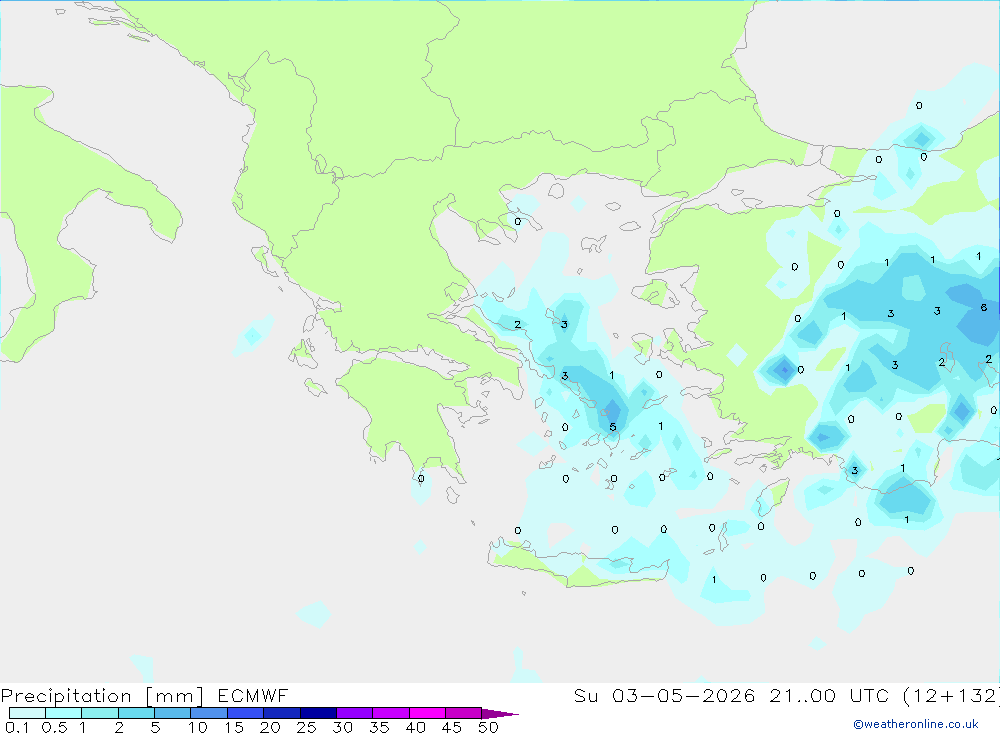This screenshot has height=733, width=1000.
Task: Click the '45' legend scale label
Action: 452,727
